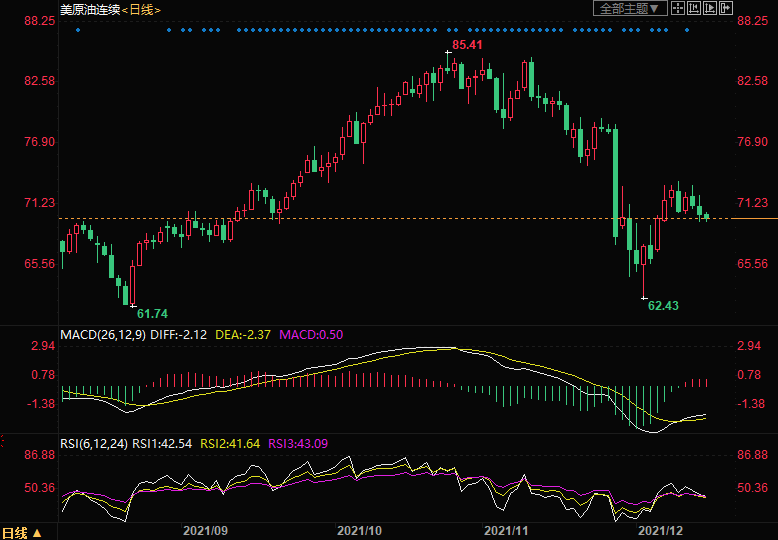Click the 2021/12 date on time axis
This screenshot has height=540, width=778.
(661, 531)
